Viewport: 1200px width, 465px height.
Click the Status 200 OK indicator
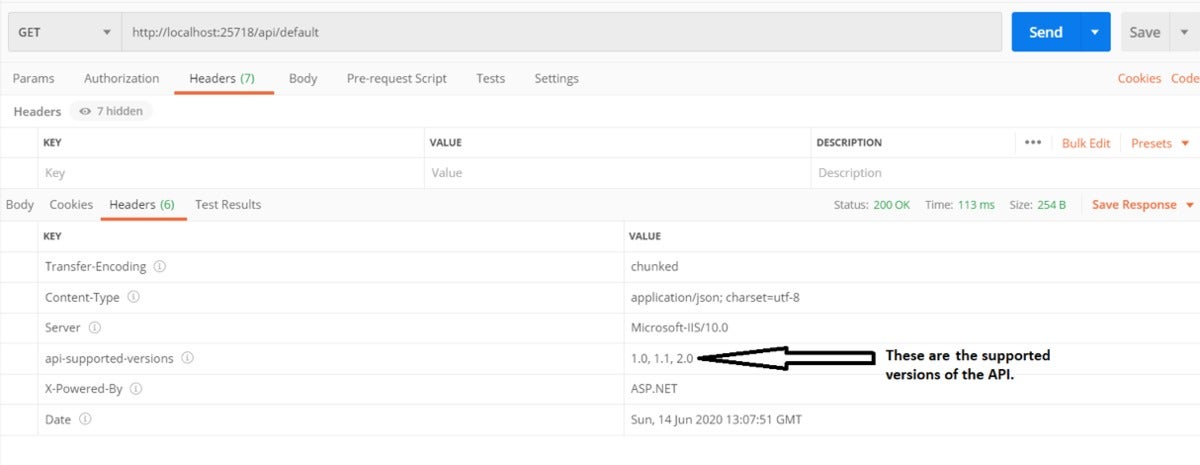coord(872,204)
